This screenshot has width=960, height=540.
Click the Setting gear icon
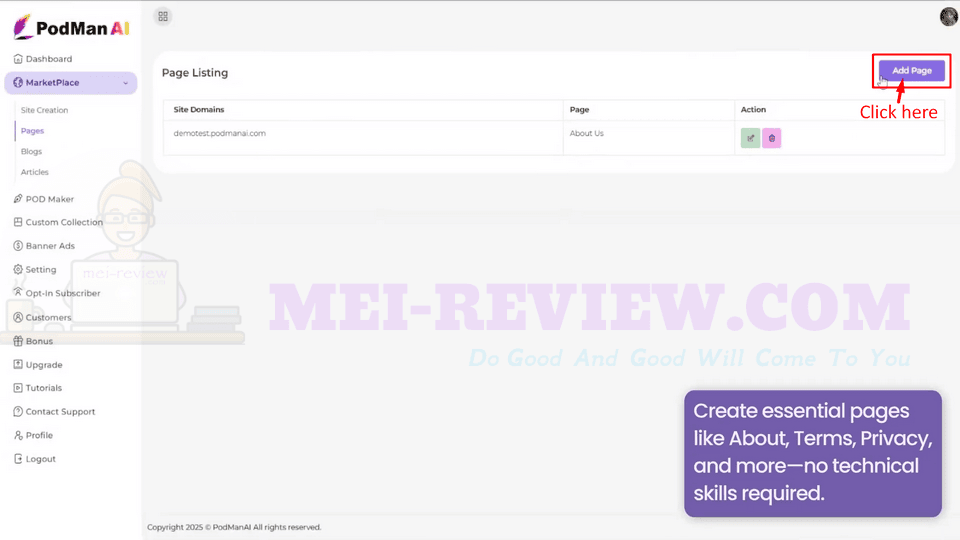18,269
